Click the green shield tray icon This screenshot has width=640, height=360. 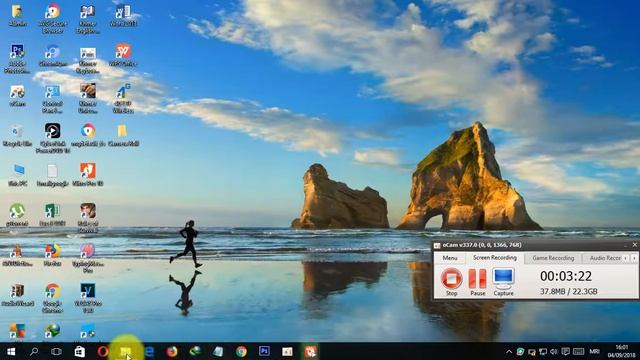(520, 351)
